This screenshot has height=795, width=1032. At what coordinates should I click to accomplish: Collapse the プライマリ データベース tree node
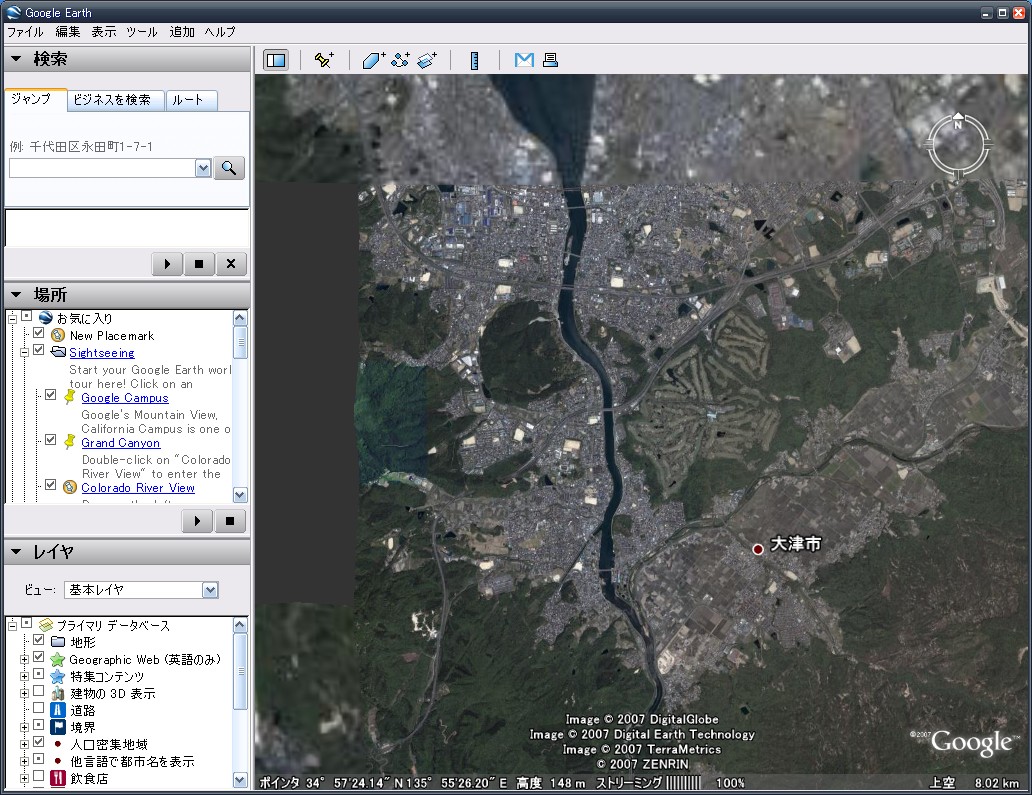(x=13, y=625)
